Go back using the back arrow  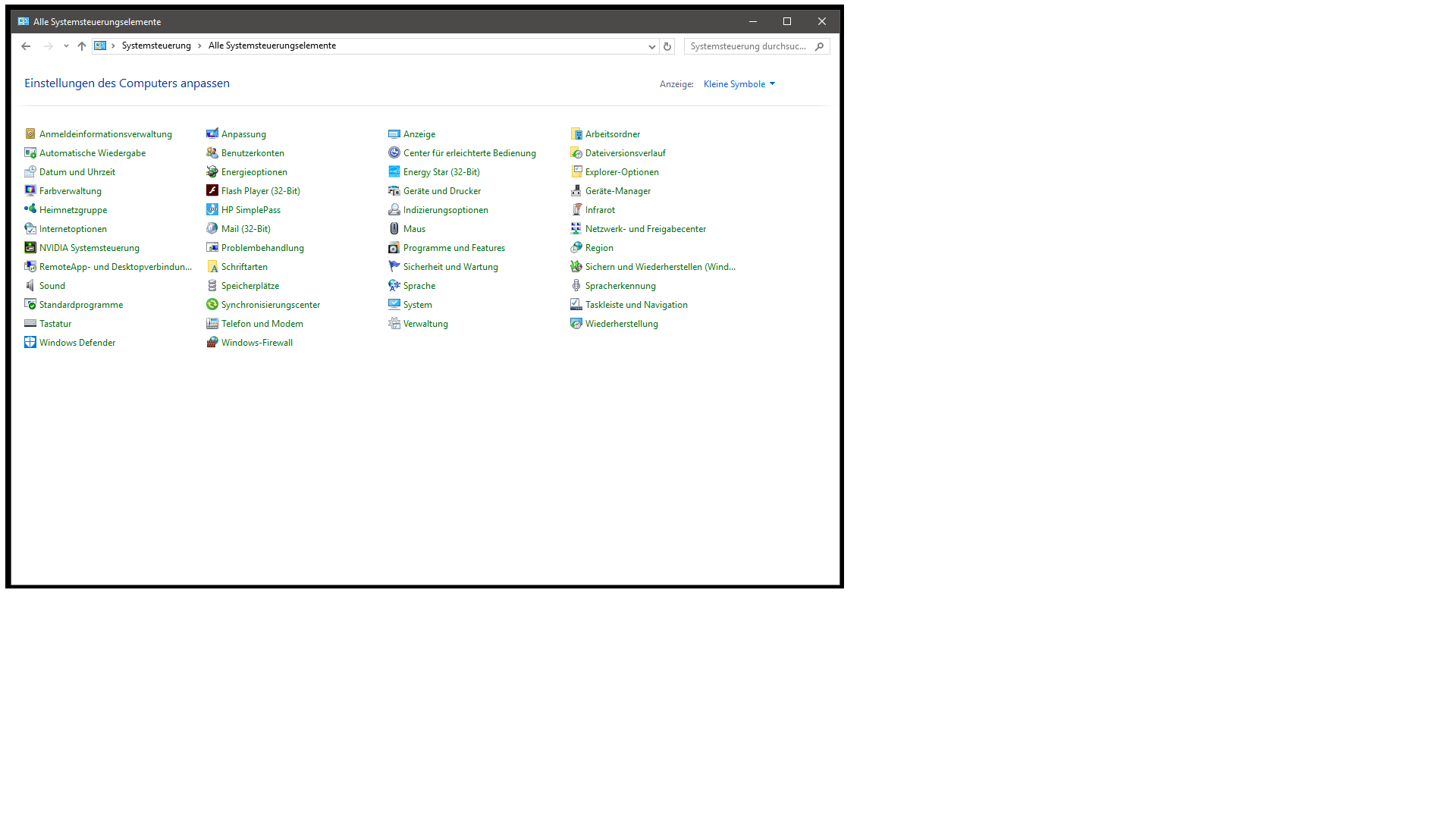click(x=26, y=46)
